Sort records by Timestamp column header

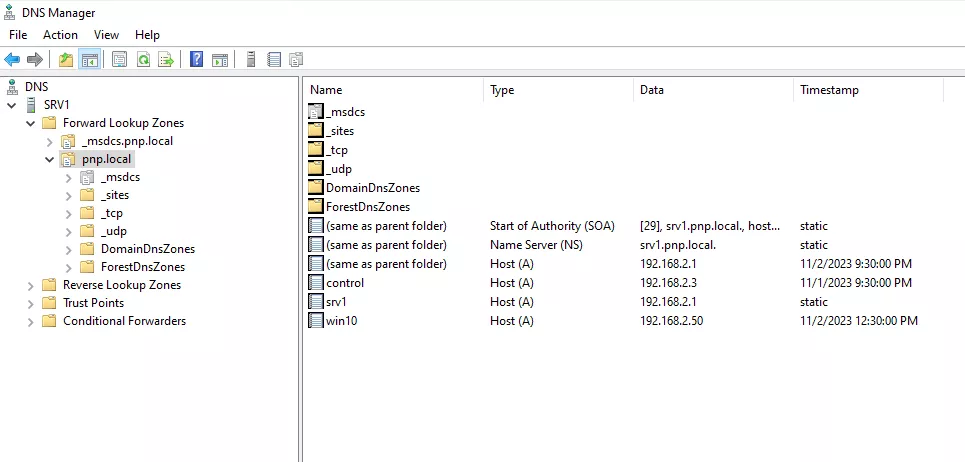click(868, 90)
